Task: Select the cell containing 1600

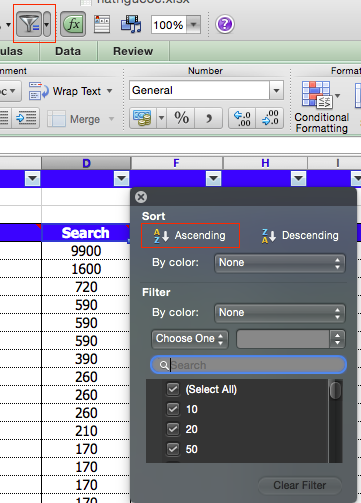Action: coord(86,269)
